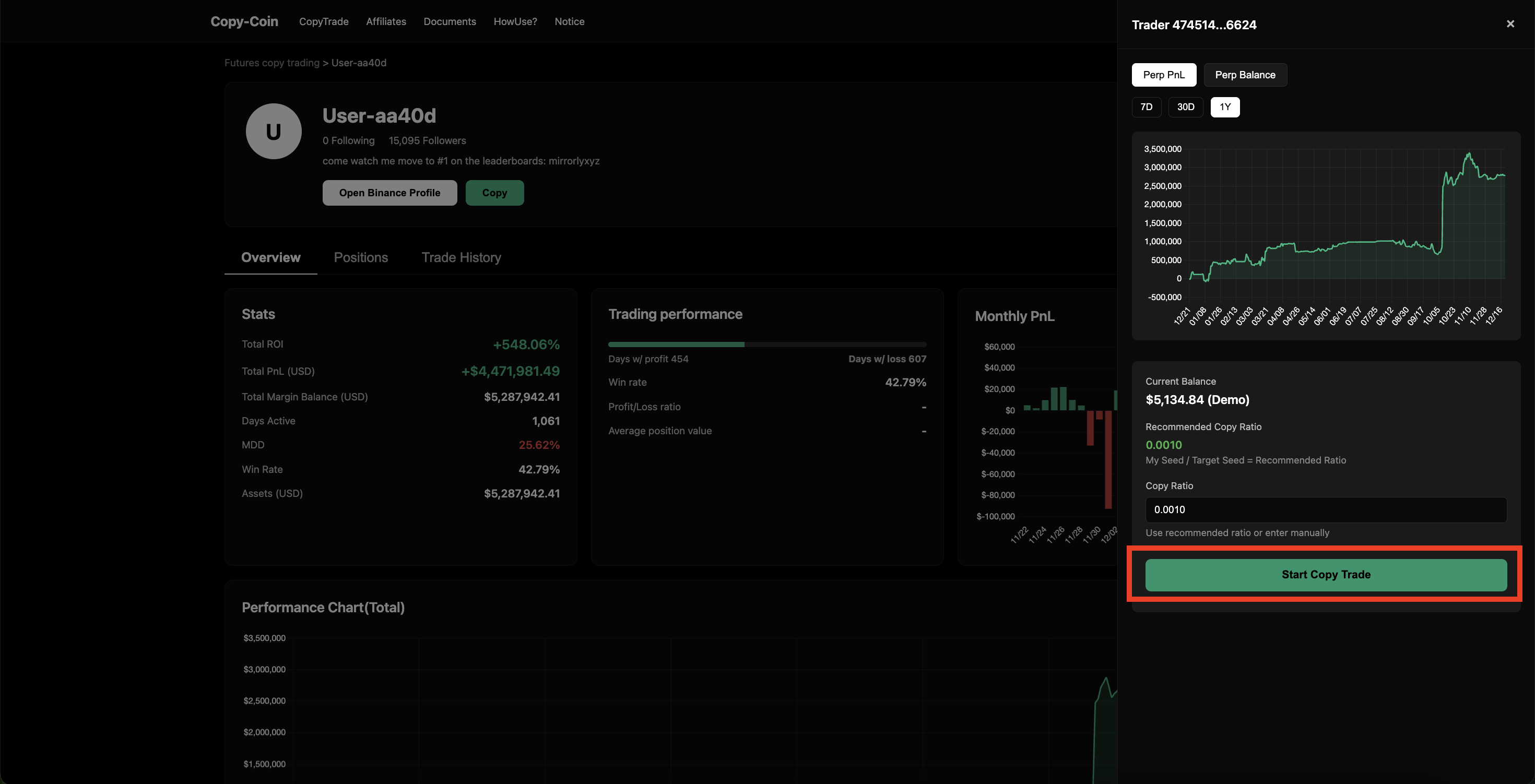Viewport: 1535px width, 784px height.
Task: Click the 0 Following text
Action: pos(349,140)
